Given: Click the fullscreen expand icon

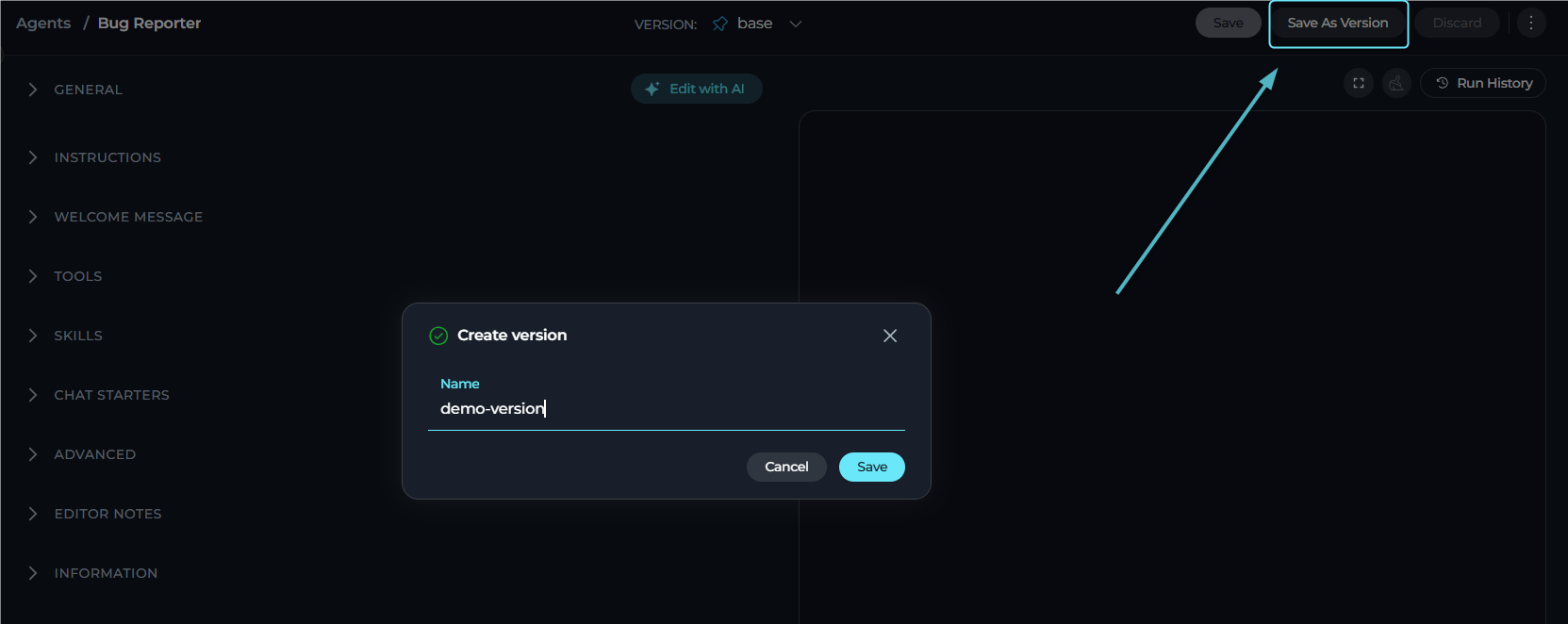Looking at the screenshot, I should [x=1359, y=83].
